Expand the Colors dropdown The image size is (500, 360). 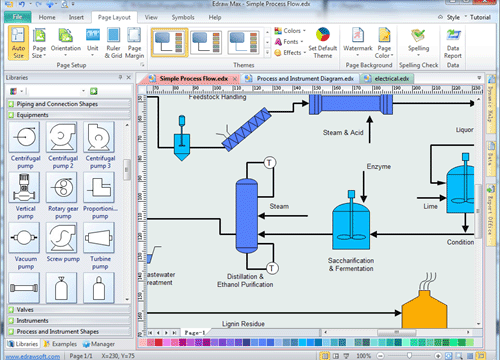tap(290, 31)
